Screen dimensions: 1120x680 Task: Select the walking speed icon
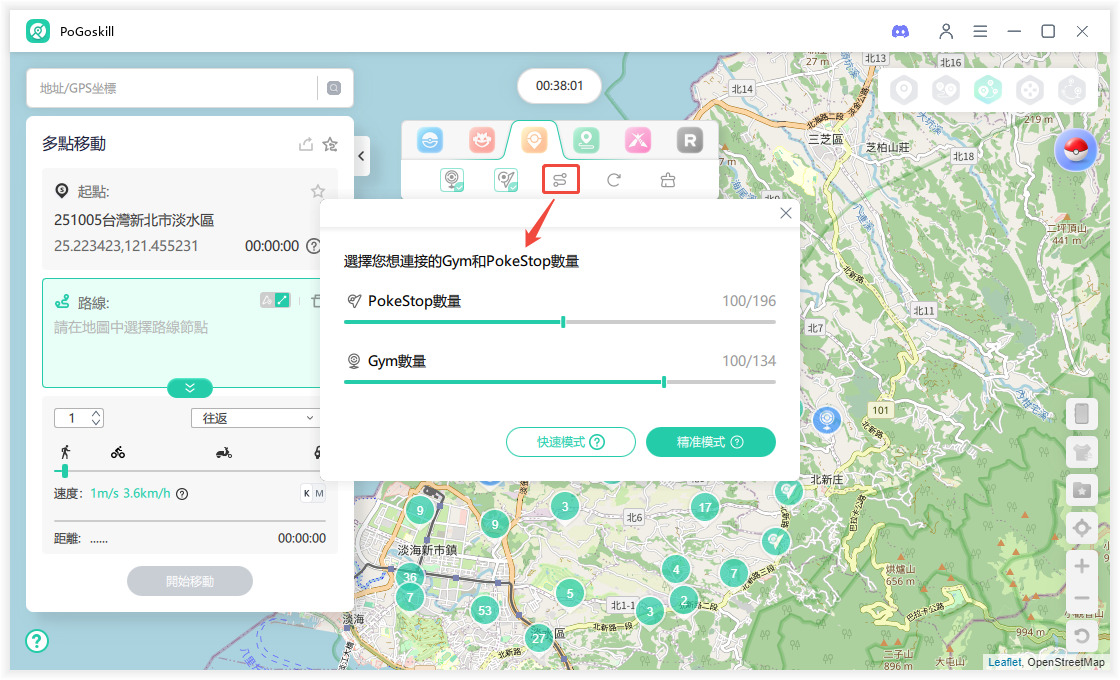tap(66, 452)
